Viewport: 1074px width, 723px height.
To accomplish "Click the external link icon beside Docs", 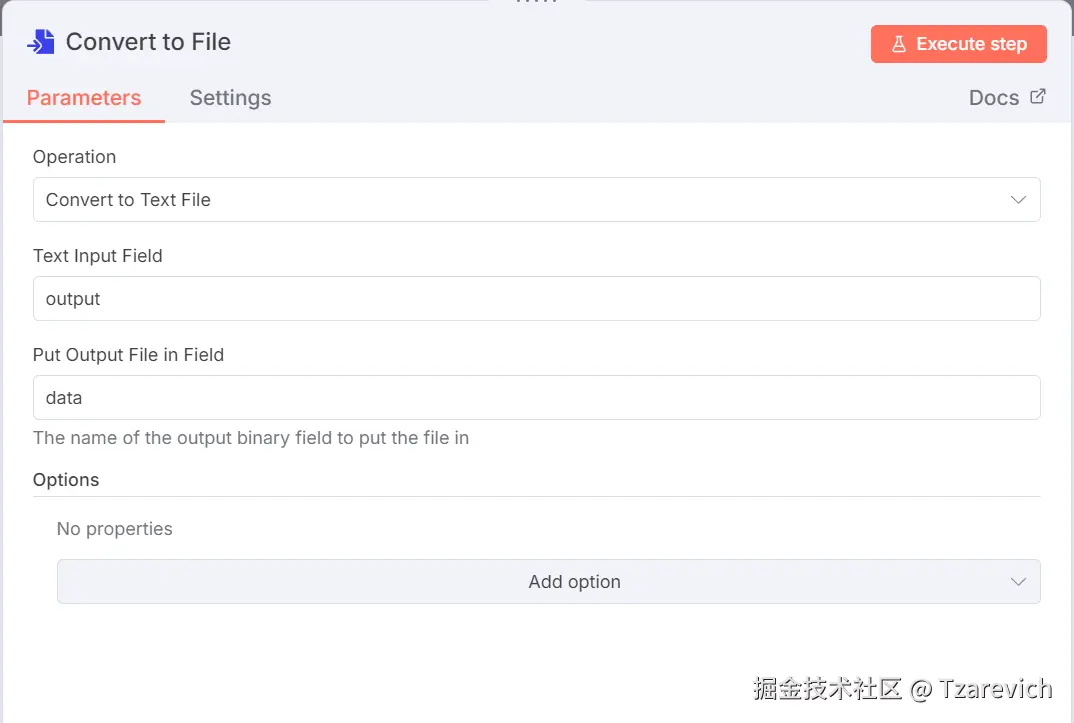I will click(x=1038, y=97).
